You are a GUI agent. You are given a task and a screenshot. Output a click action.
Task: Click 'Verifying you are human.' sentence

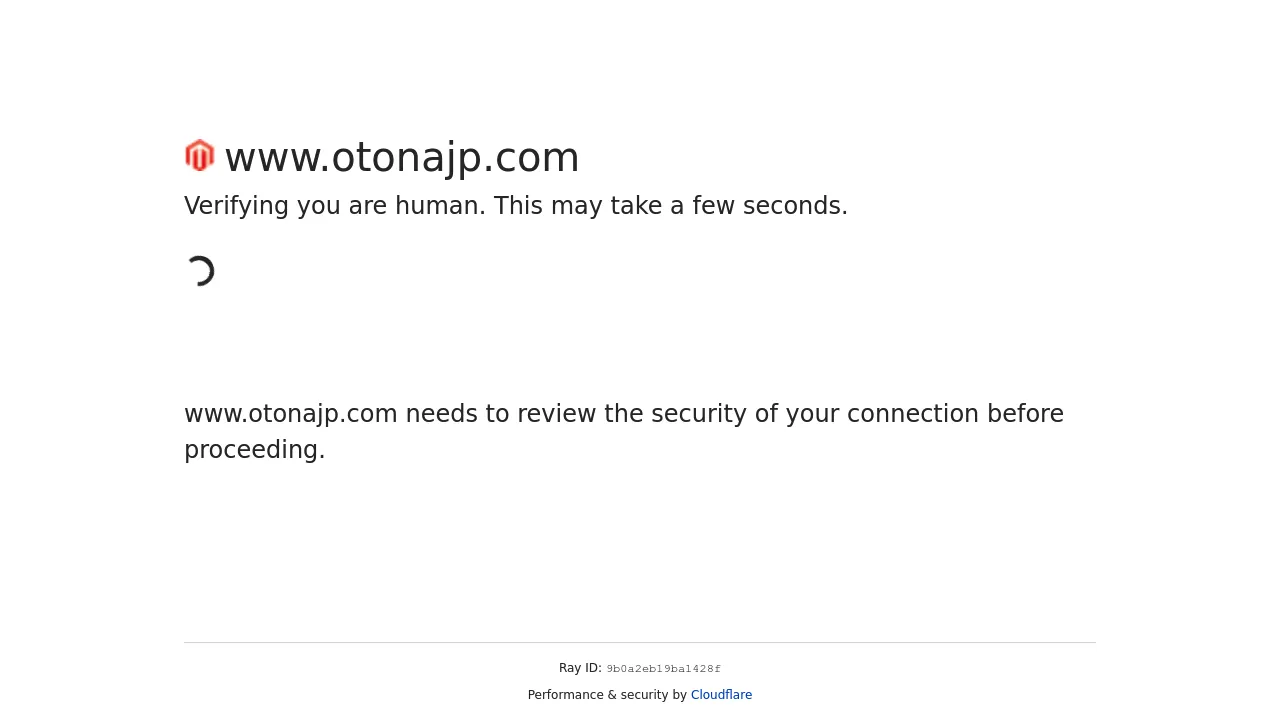coord(335,206)
